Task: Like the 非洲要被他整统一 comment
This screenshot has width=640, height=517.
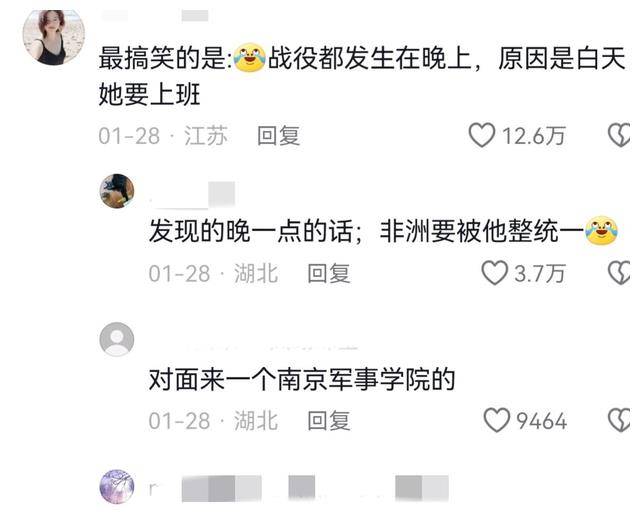Action: point(494,273)
